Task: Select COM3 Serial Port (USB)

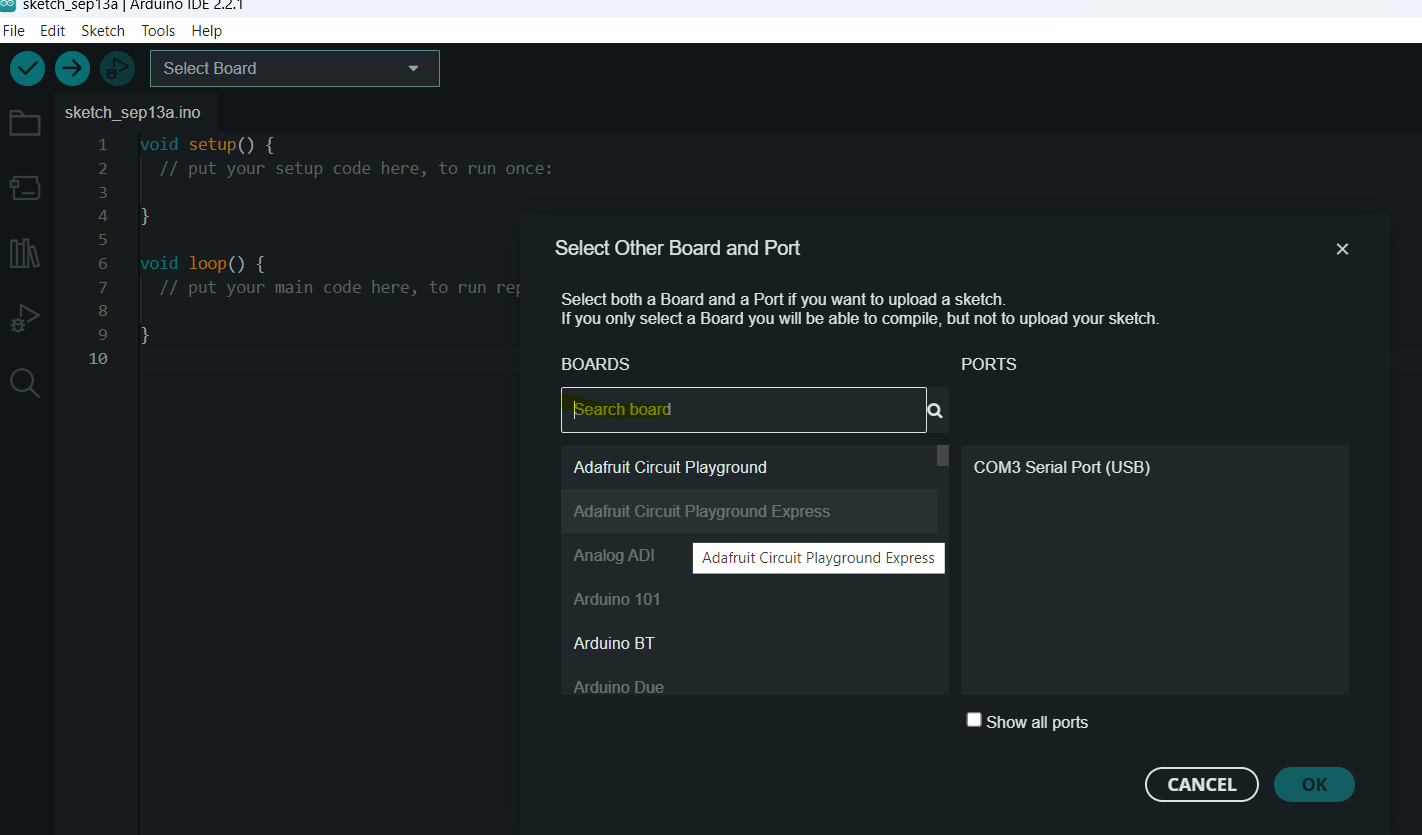Action: coord(1155,467)
